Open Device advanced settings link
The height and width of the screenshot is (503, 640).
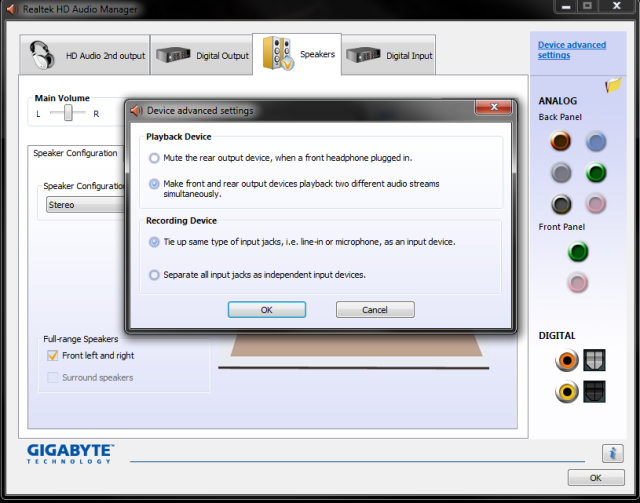[x=571, y=50]
